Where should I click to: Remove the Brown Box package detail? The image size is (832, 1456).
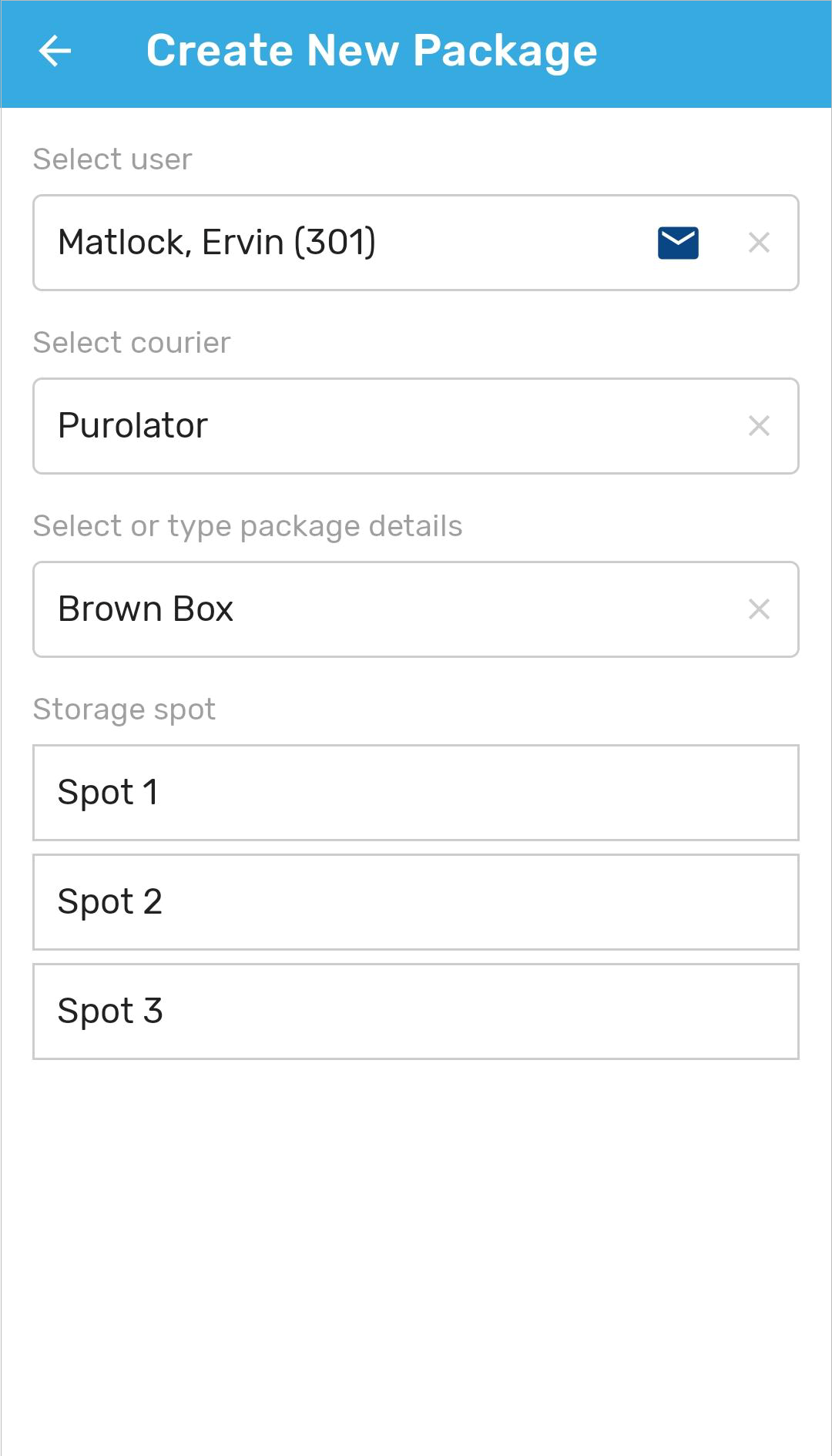tap(759, 609)
